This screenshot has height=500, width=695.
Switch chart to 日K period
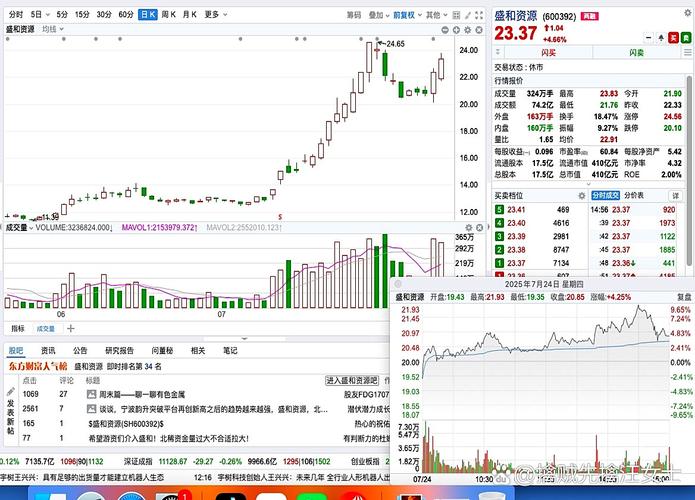(147, 15)
